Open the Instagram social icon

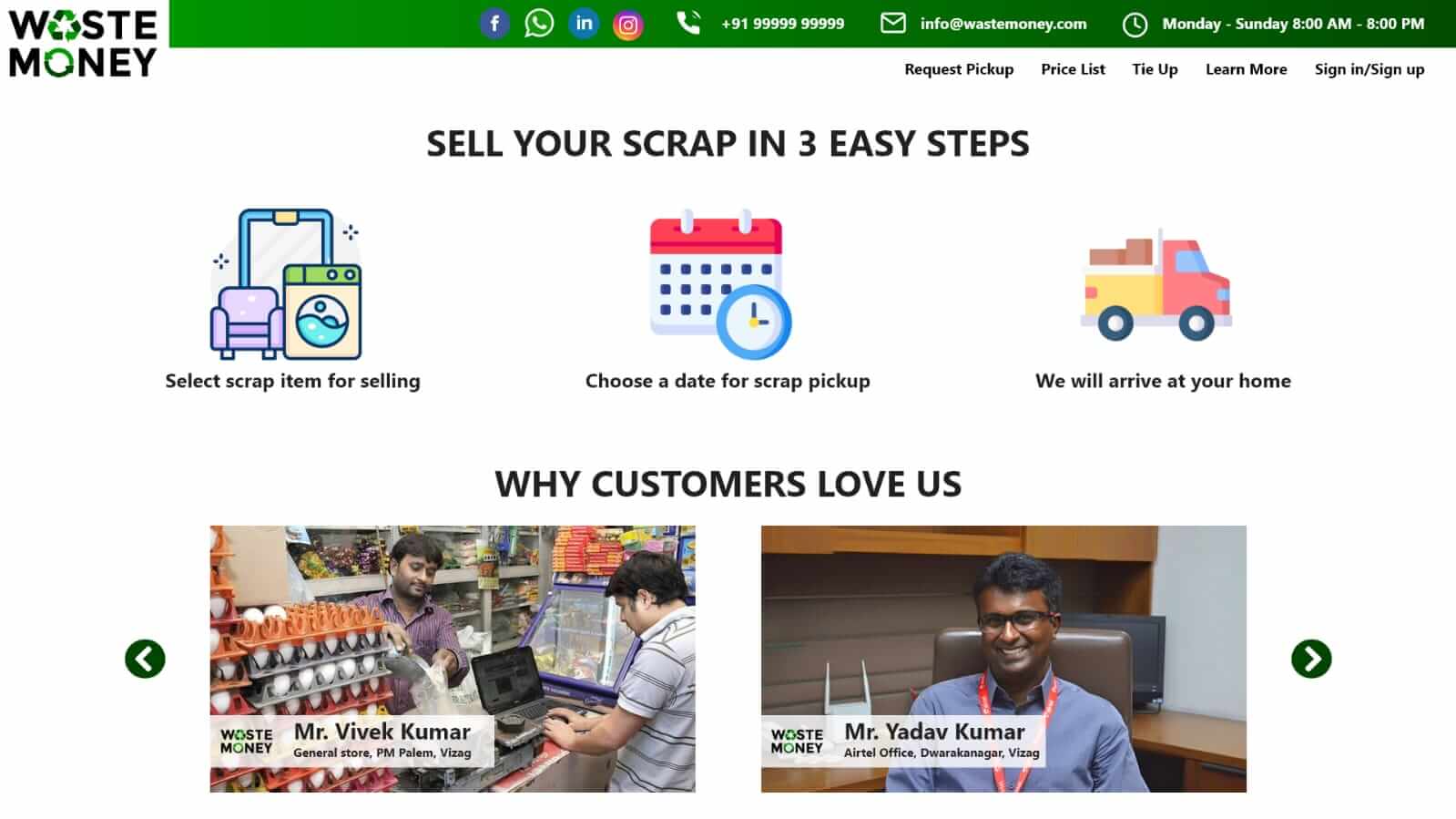click(627, 25)
